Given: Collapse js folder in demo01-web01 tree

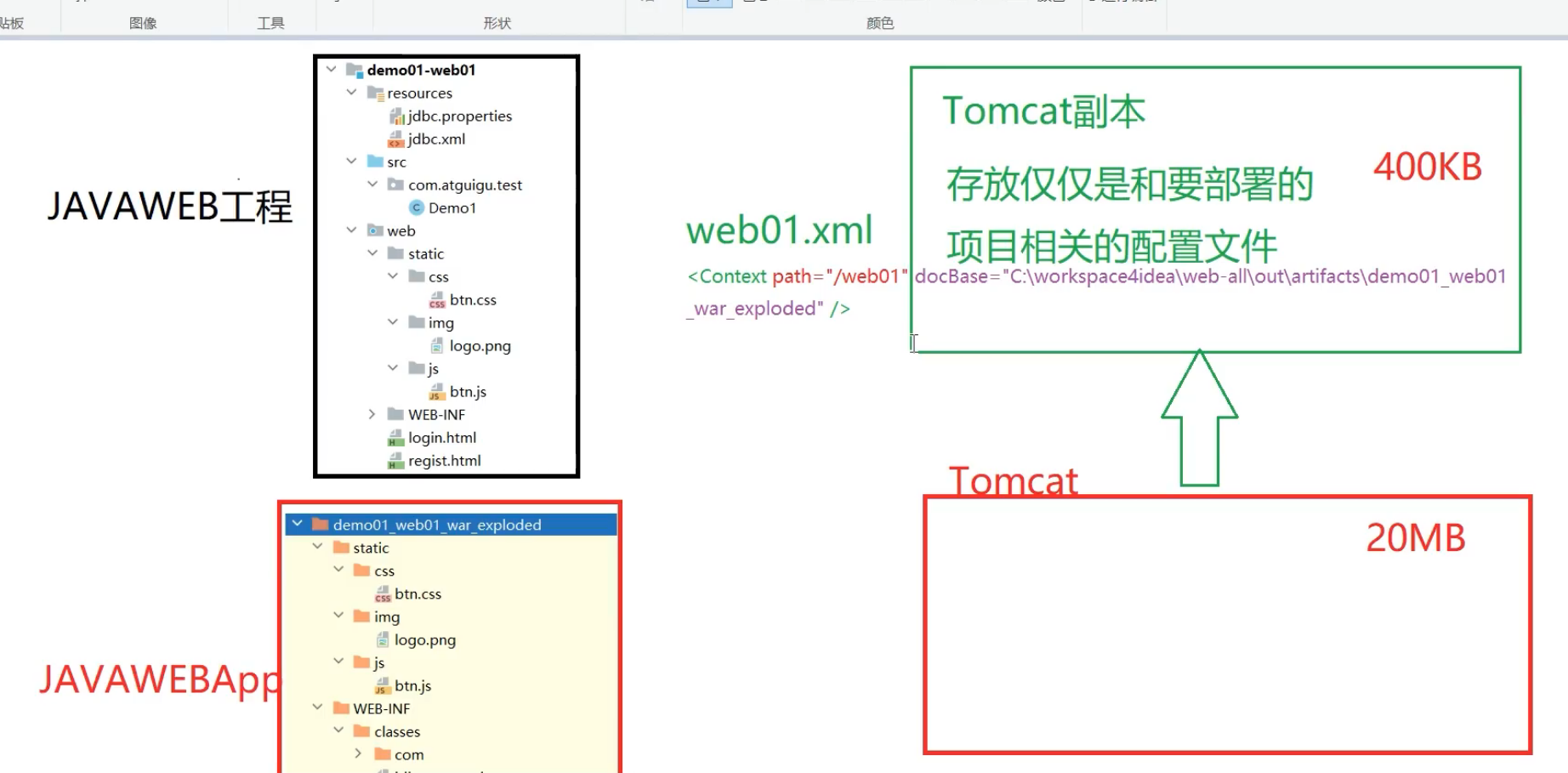Looking at the screenshot, I should tap(393, 368).
